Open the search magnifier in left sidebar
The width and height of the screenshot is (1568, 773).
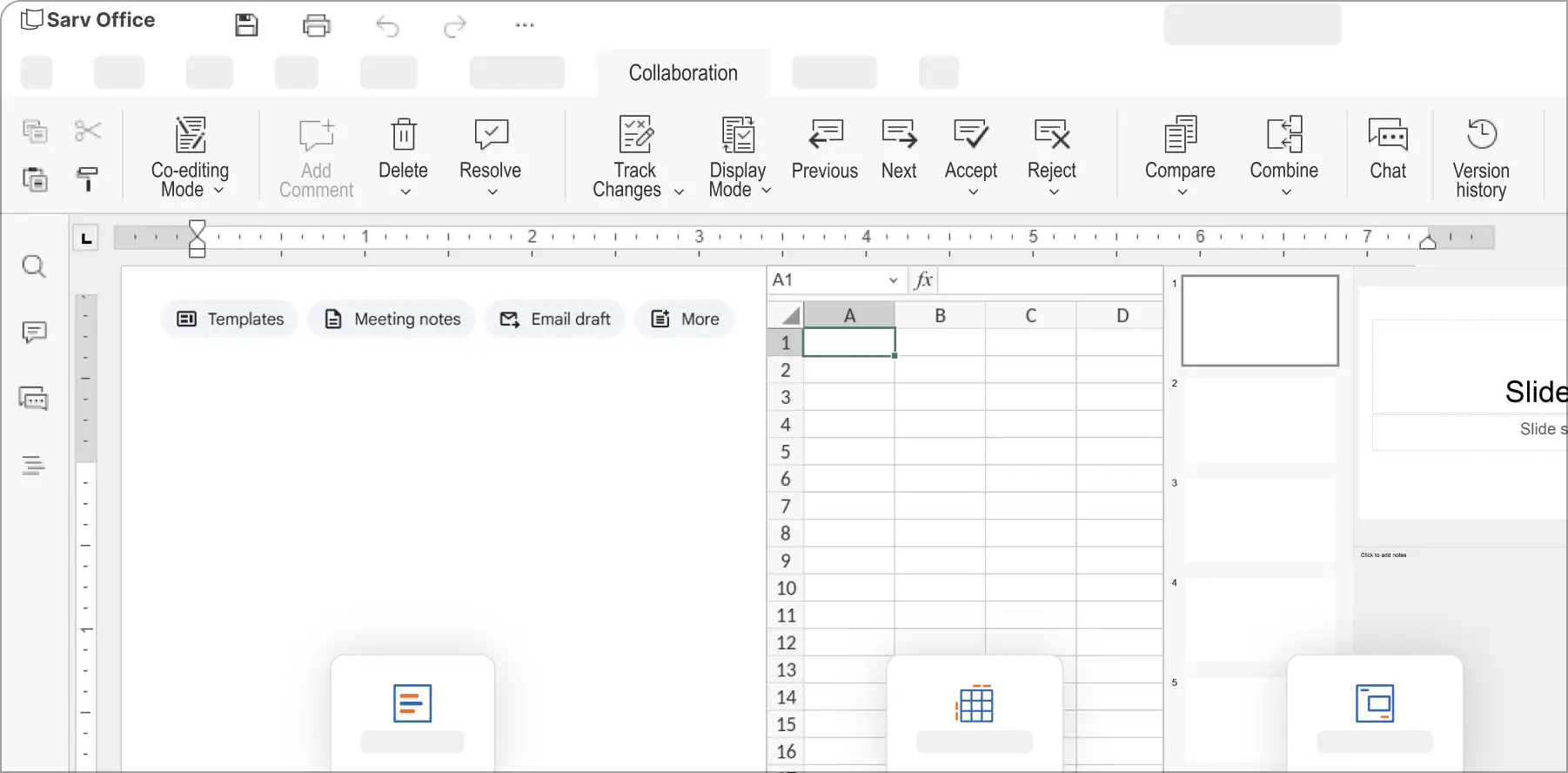pyautogui.click(x=34, y=266)
